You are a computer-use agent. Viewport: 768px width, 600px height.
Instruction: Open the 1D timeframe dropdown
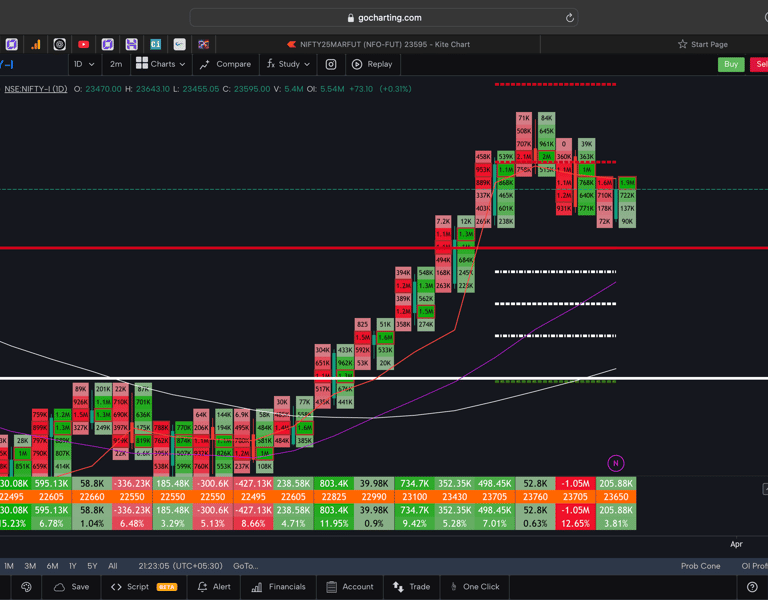(x=84, y=64)
